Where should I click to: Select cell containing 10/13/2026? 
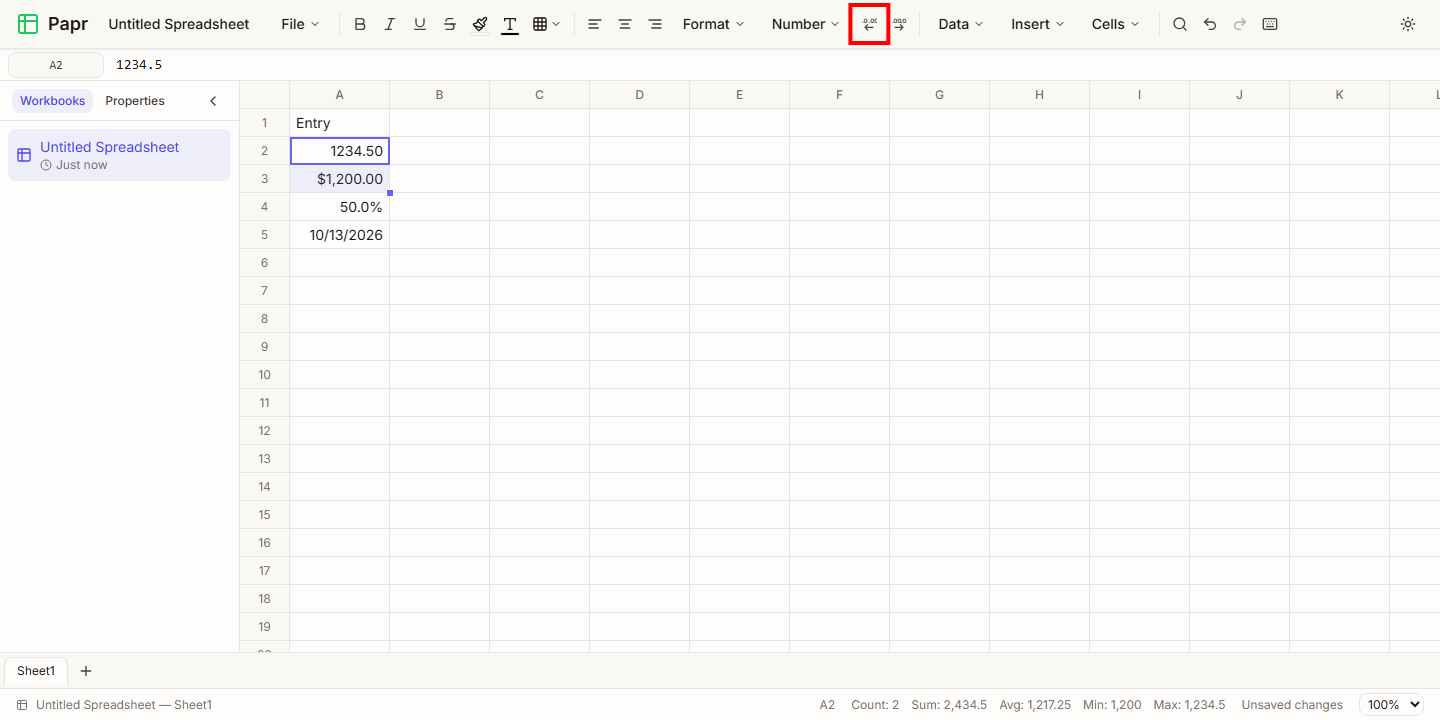(x=340, y=235)
